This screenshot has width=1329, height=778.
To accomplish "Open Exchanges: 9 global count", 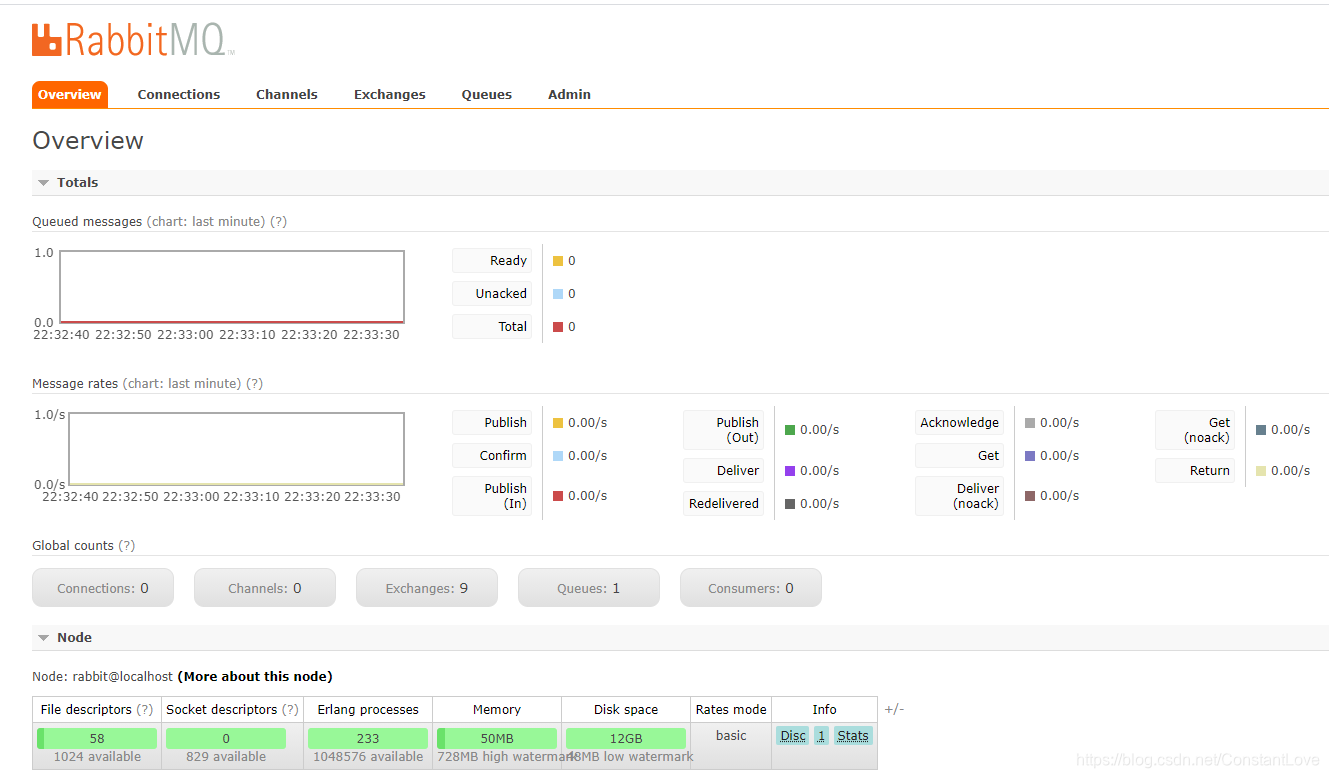I will pyautogui.click(x=427, y=588).
